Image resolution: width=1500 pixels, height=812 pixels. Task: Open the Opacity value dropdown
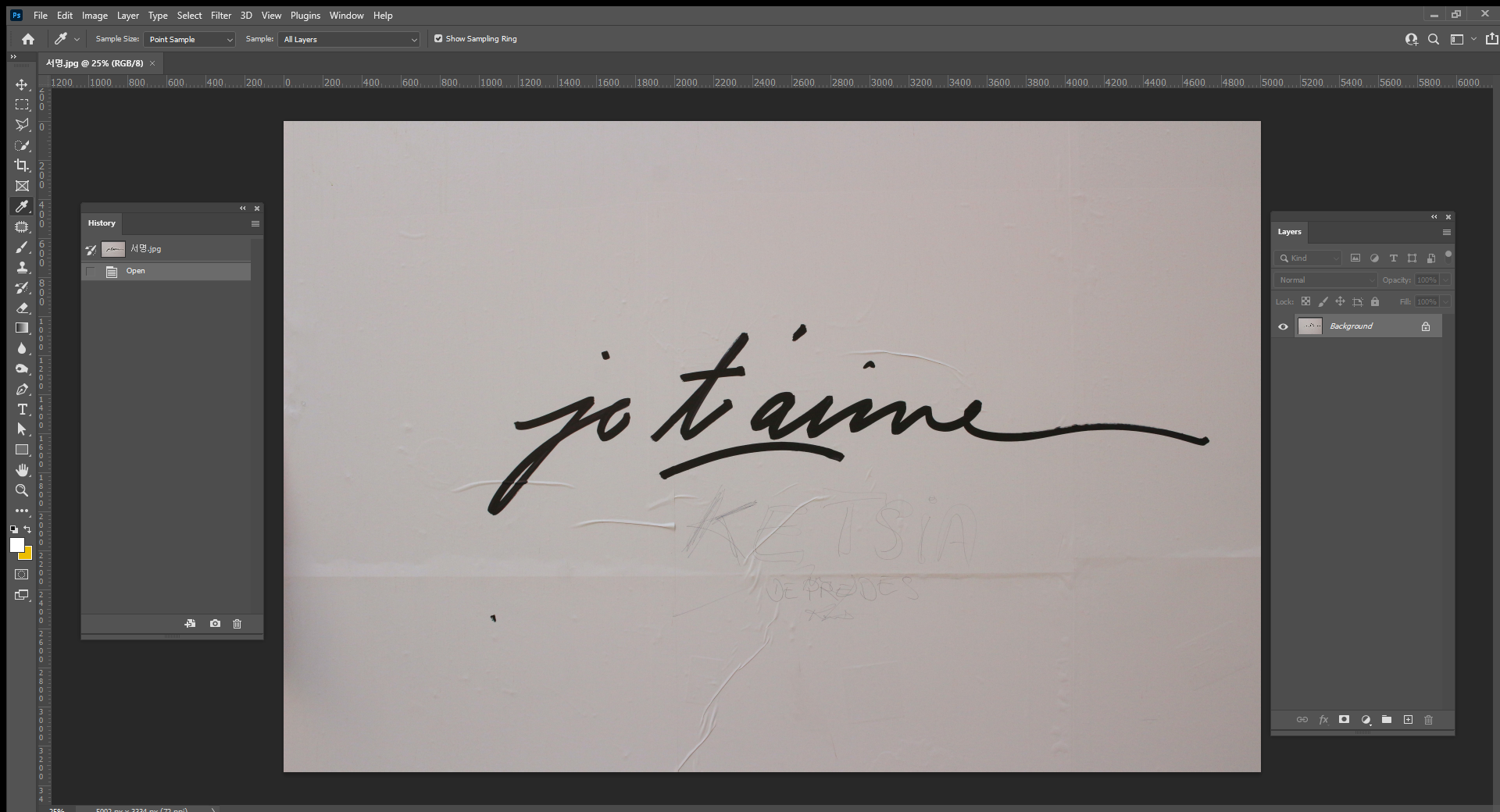pyautogui.click(x=1447, y=280)
